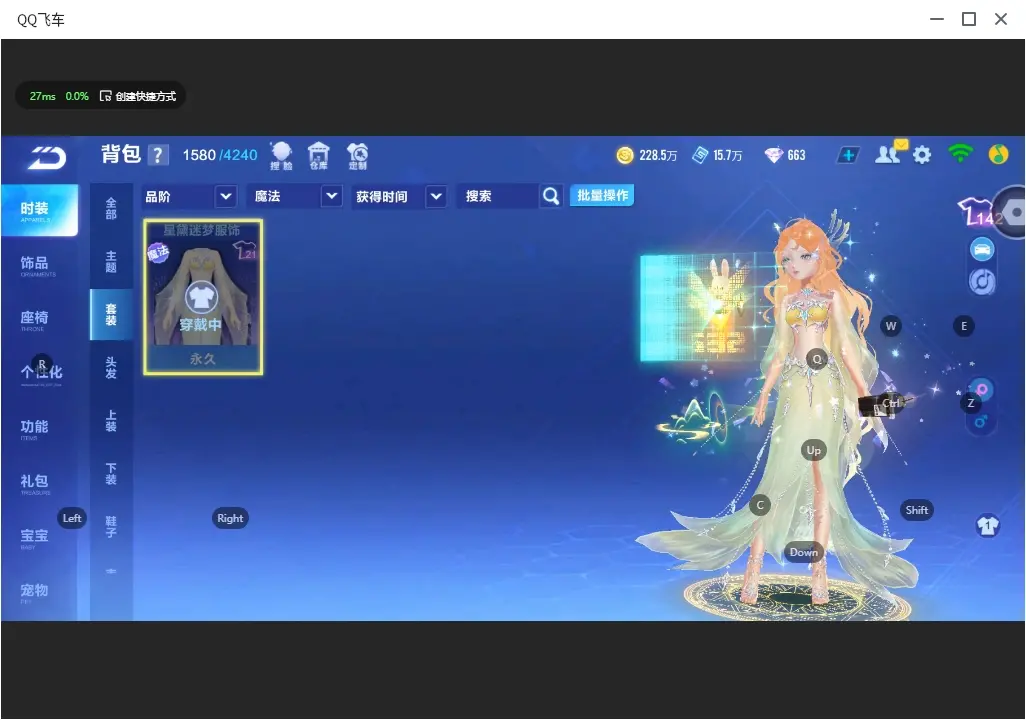The image size is (1026, 720).
Task: Open the 仓库 warehouse icon
Action: click(x=319, y=156)
